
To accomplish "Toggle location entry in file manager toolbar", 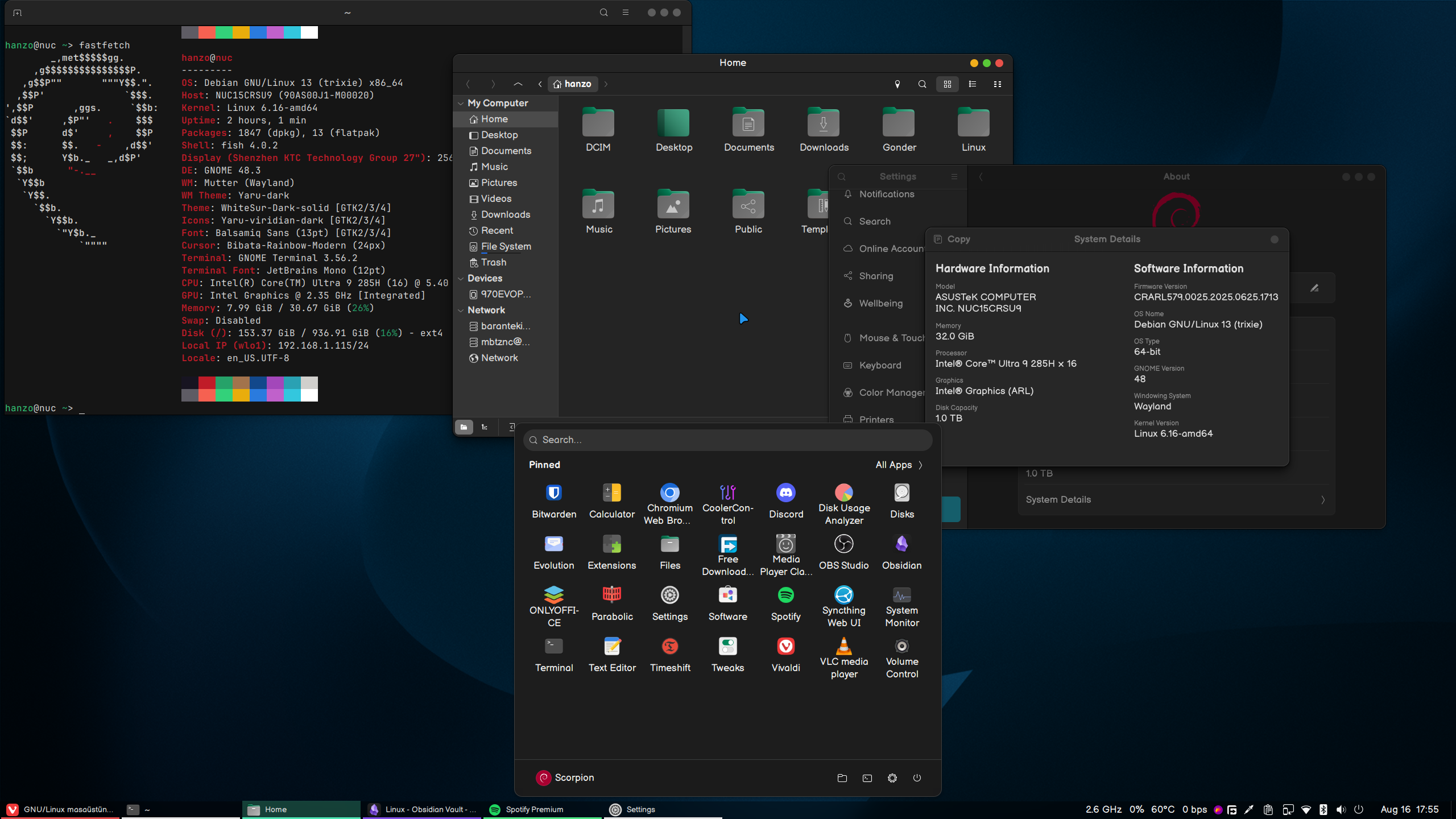I will [x=897, y=84].
